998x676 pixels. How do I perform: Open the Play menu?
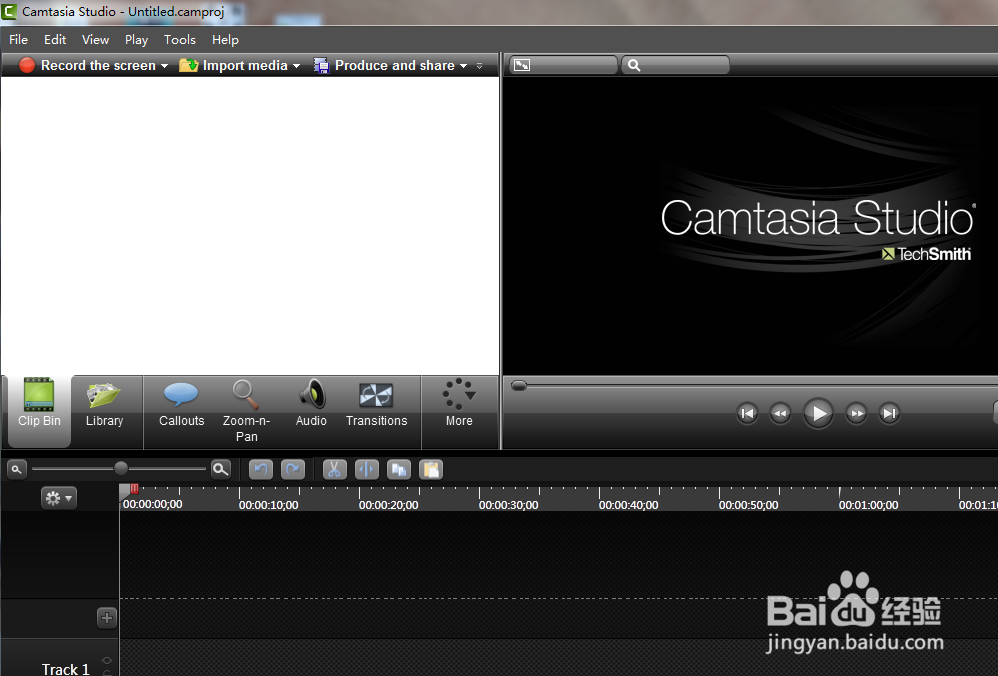[x=136, y=39]
